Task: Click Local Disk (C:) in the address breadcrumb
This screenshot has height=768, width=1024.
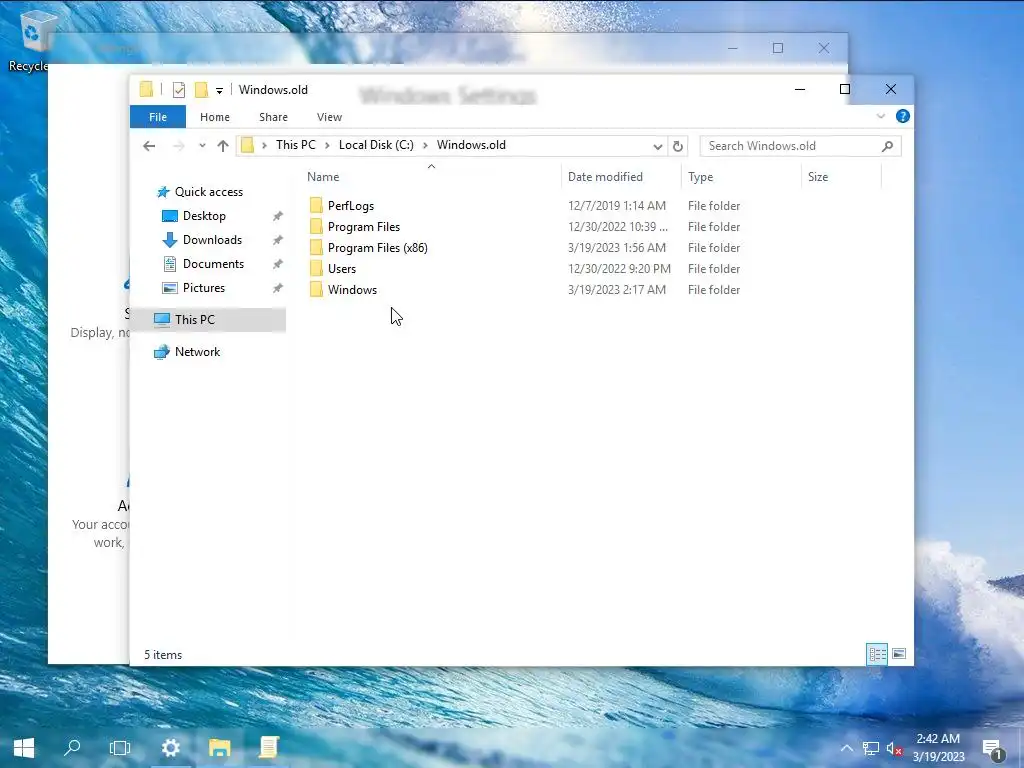Action: point(376,145)
